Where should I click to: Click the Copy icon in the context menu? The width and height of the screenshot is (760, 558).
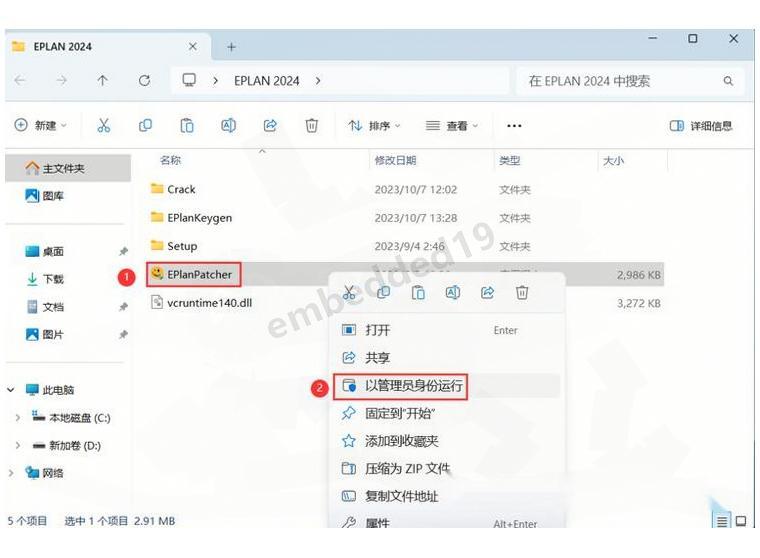(383, 292)
